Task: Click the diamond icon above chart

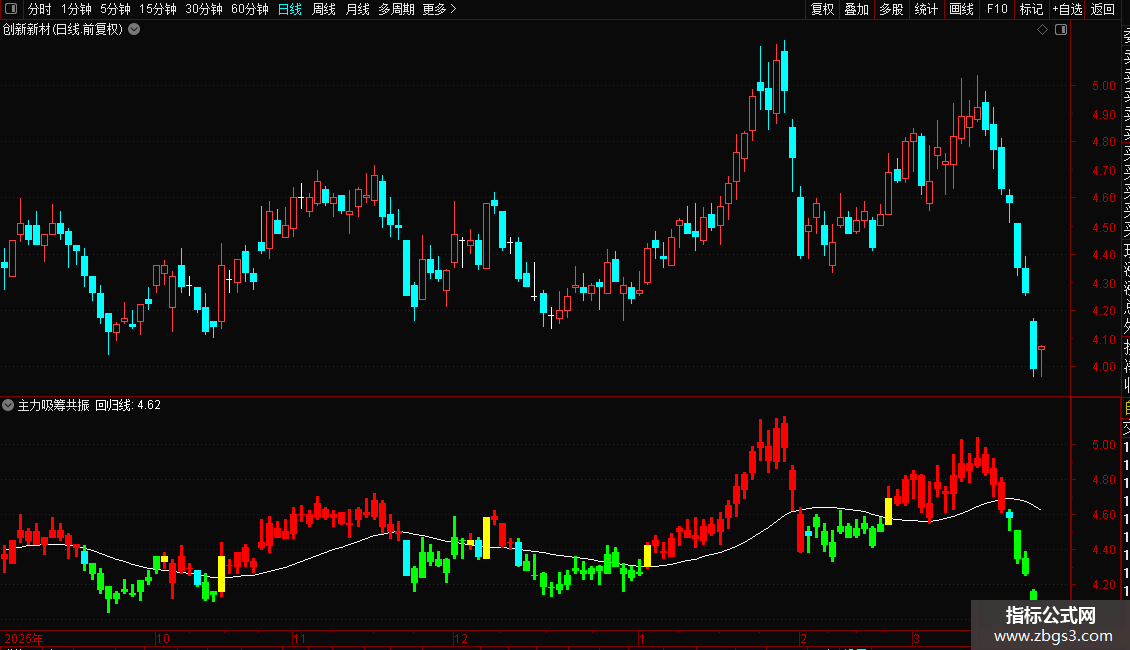Action: (x=1042, y=29)
